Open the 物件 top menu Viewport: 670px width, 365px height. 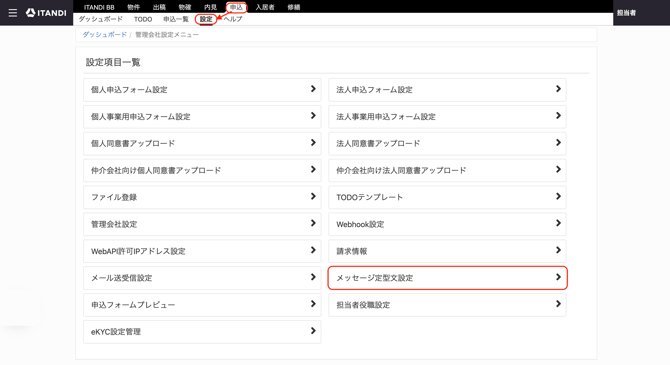click(133, 7)
